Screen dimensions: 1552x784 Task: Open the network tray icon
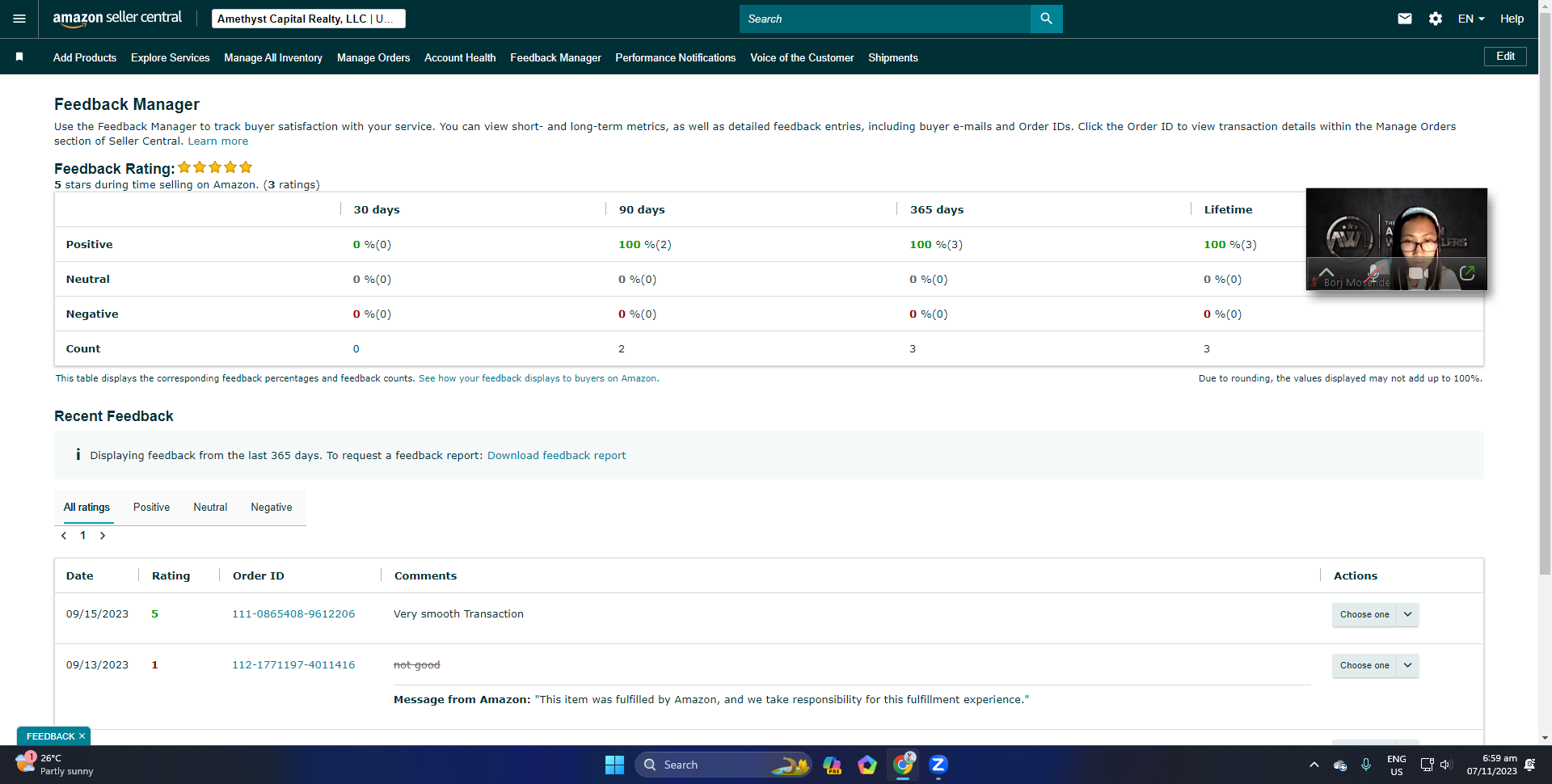click(1427, 765)
